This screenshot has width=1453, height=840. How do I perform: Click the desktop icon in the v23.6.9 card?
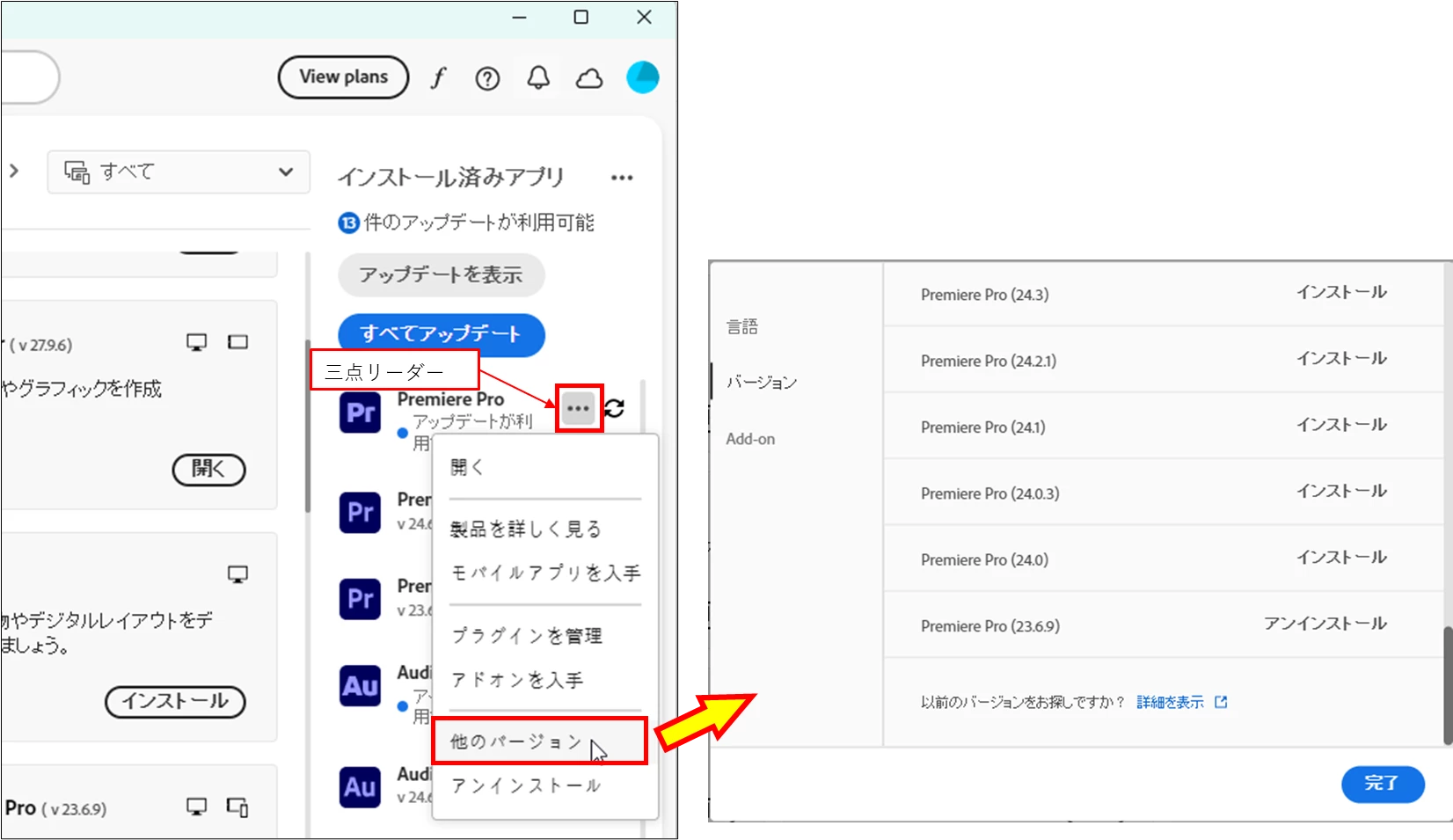[197, 807]
